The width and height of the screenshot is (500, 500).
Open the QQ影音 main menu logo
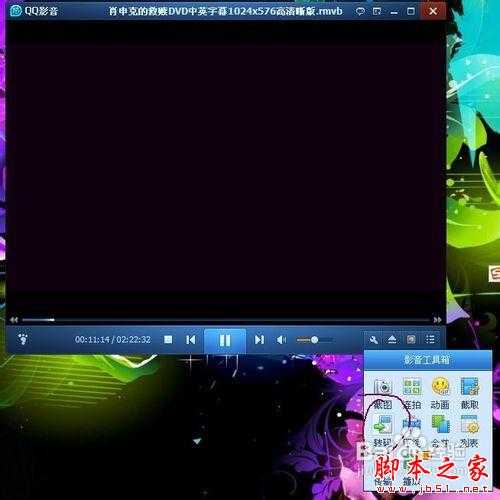[x=16, y=11]
